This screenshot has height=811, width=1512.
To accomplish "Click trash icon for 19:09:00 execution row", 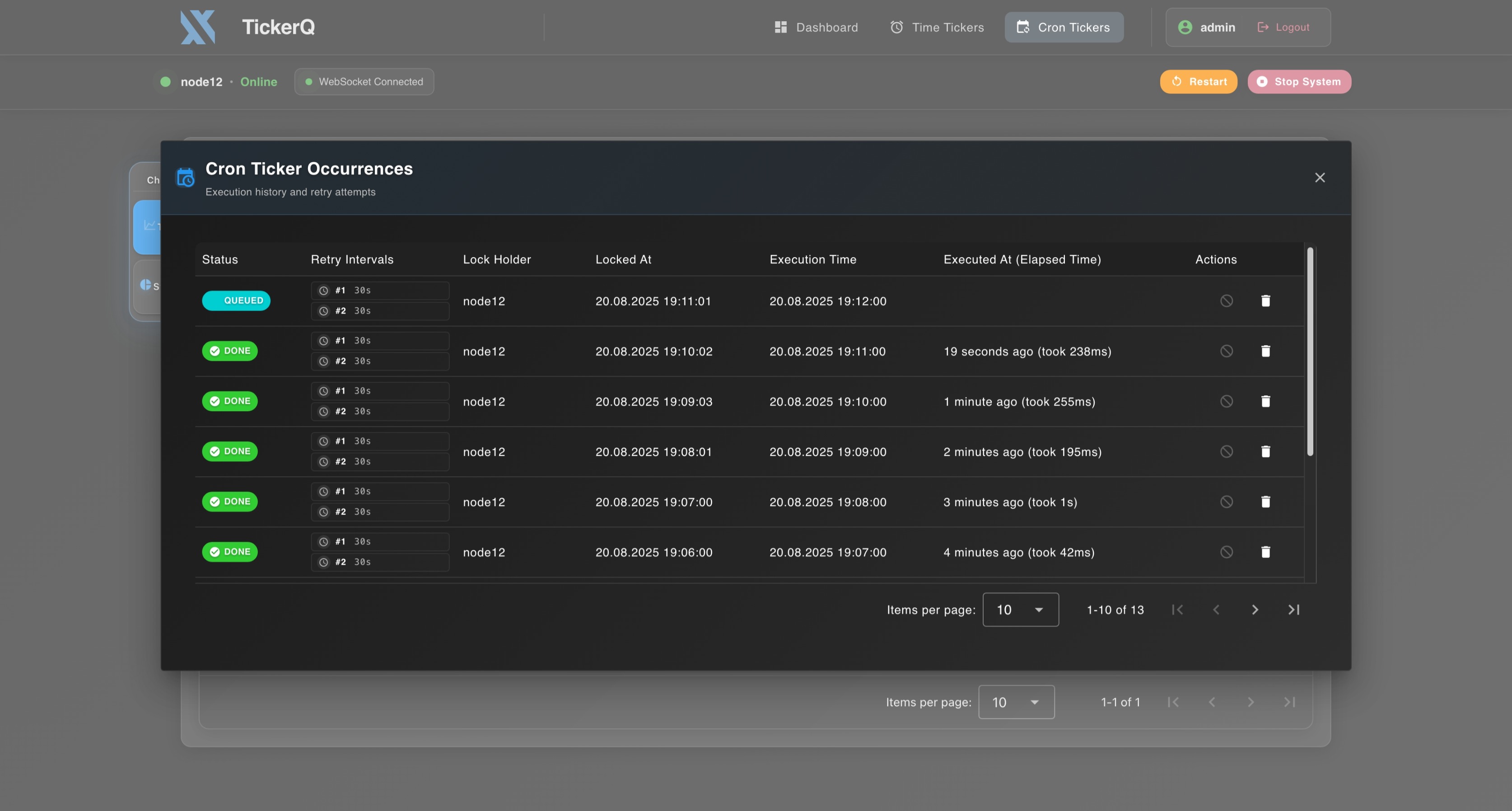I will [x=1265, y=452].
